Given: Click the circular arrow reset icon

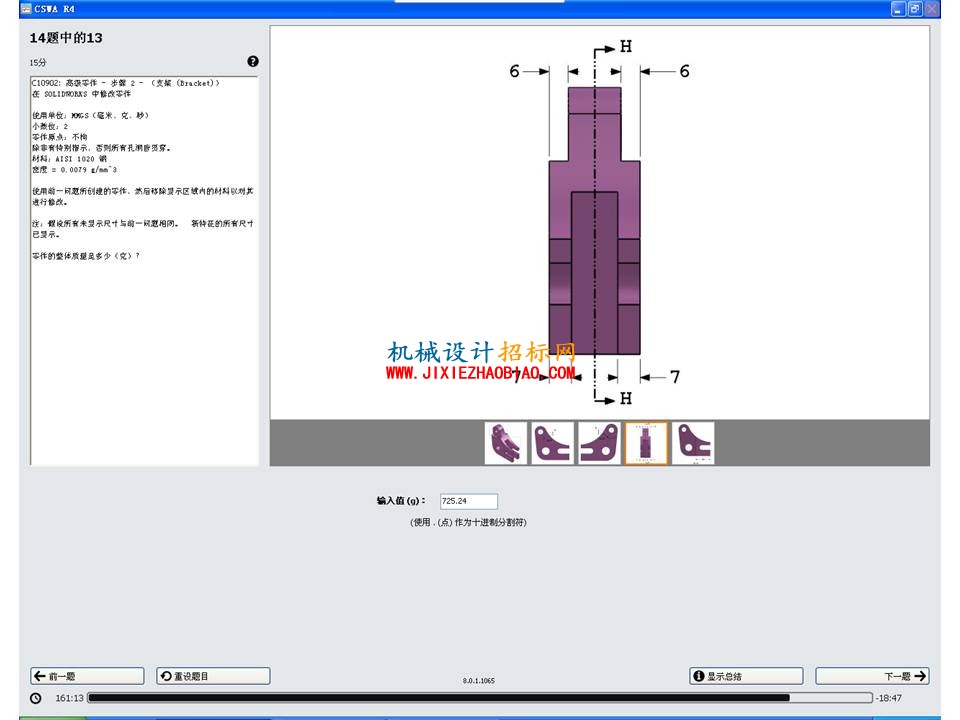Looking at the screenshot, I should [166, 676].
